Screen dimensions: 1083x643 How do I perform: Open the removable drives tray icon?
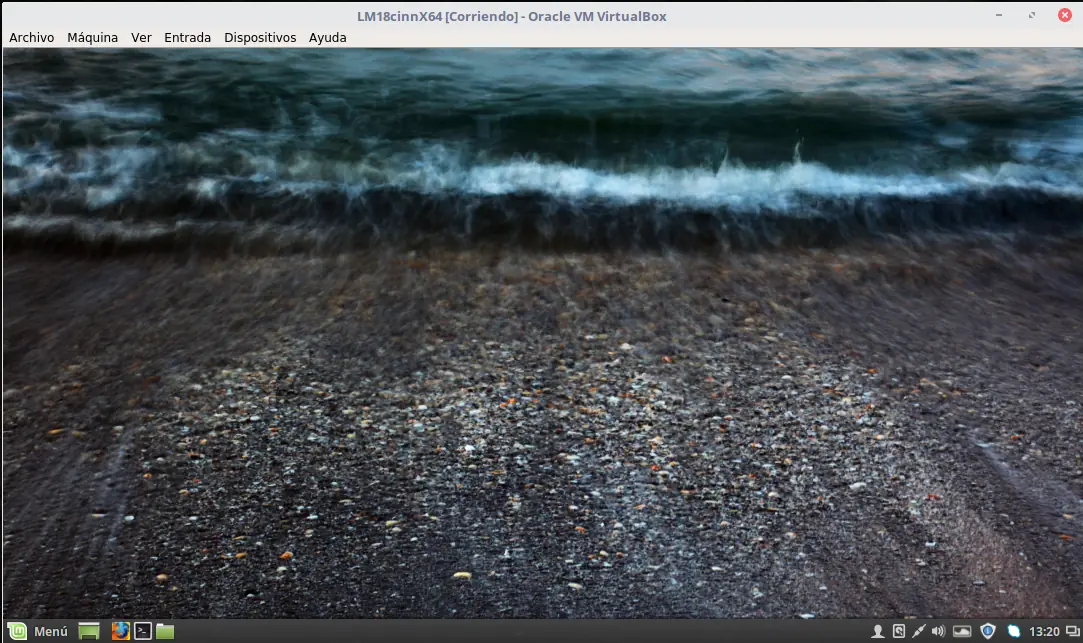click(899, 631)
